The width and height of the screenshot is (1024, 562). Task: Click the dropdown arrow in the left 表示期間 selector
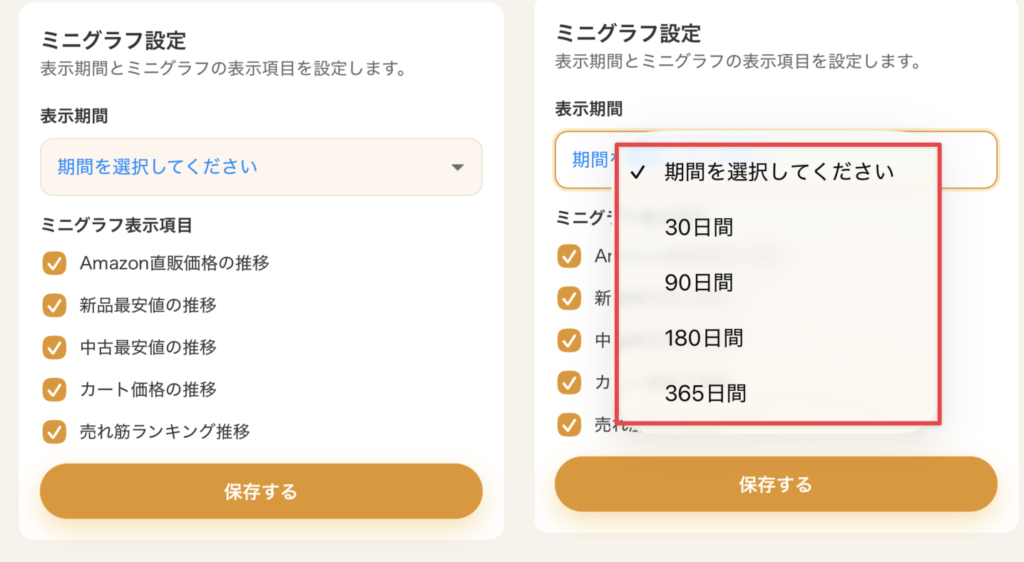(x=458, y=167)
